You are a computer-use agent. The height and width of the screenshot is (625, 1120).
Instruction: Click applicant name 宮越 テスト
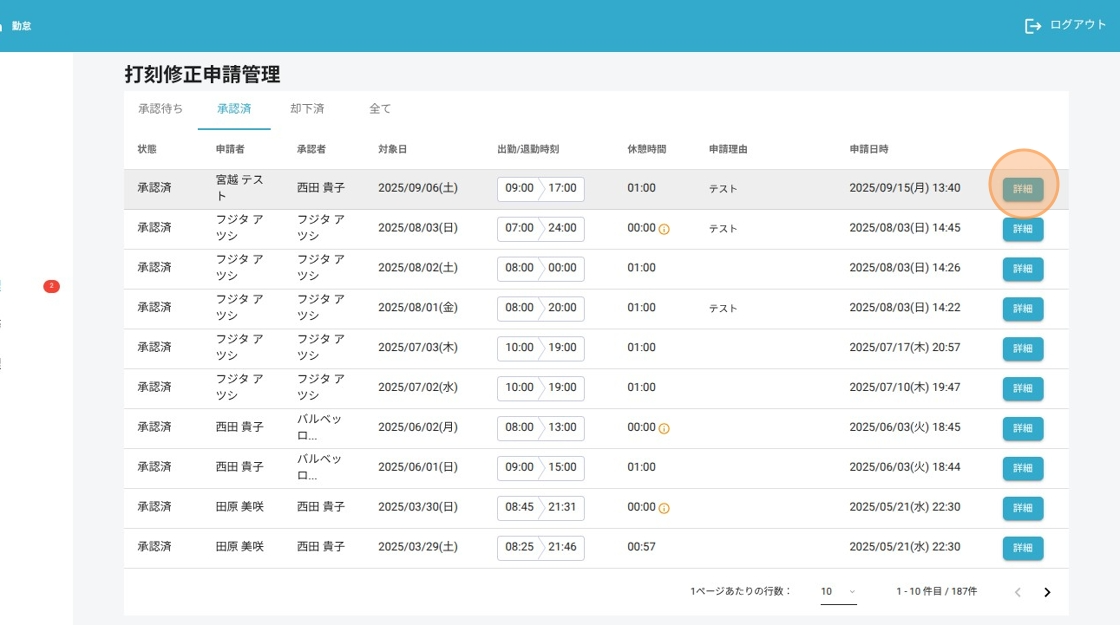(239, 188)
